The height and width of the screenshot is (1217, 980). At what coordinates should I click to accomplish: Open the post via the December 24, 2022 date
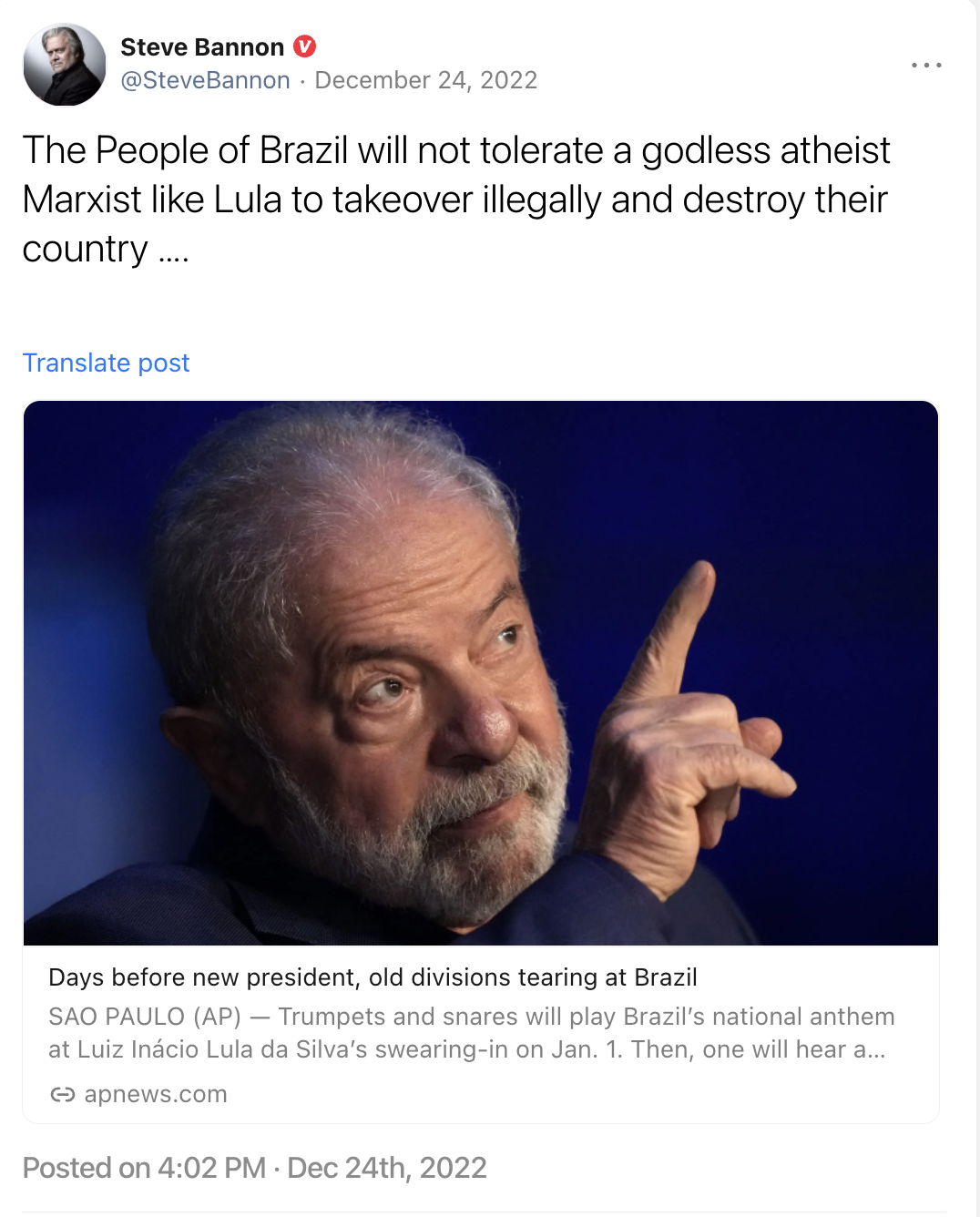coord(425,80)
